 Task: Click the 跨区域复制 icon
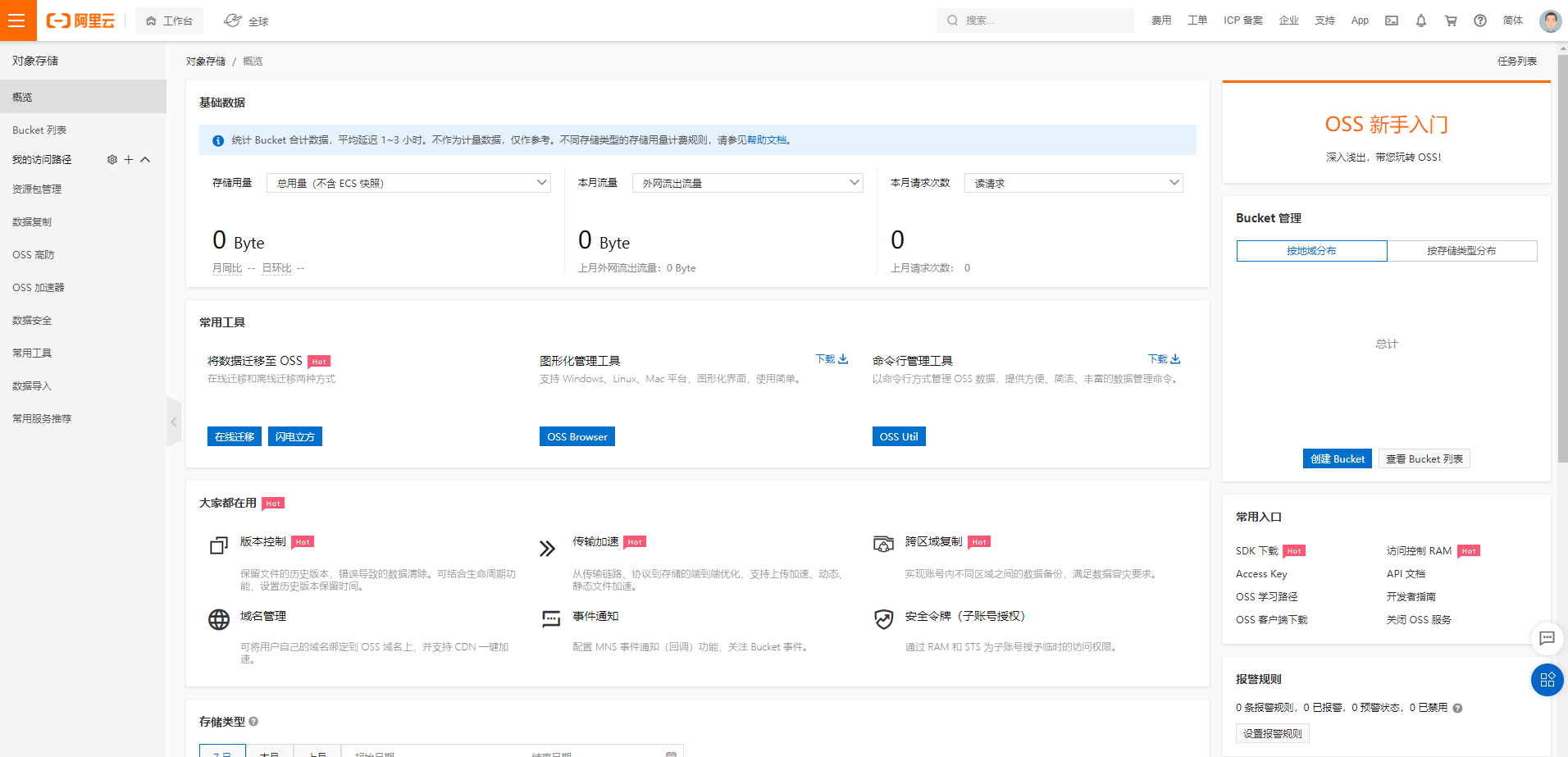[x=883, y=544]
